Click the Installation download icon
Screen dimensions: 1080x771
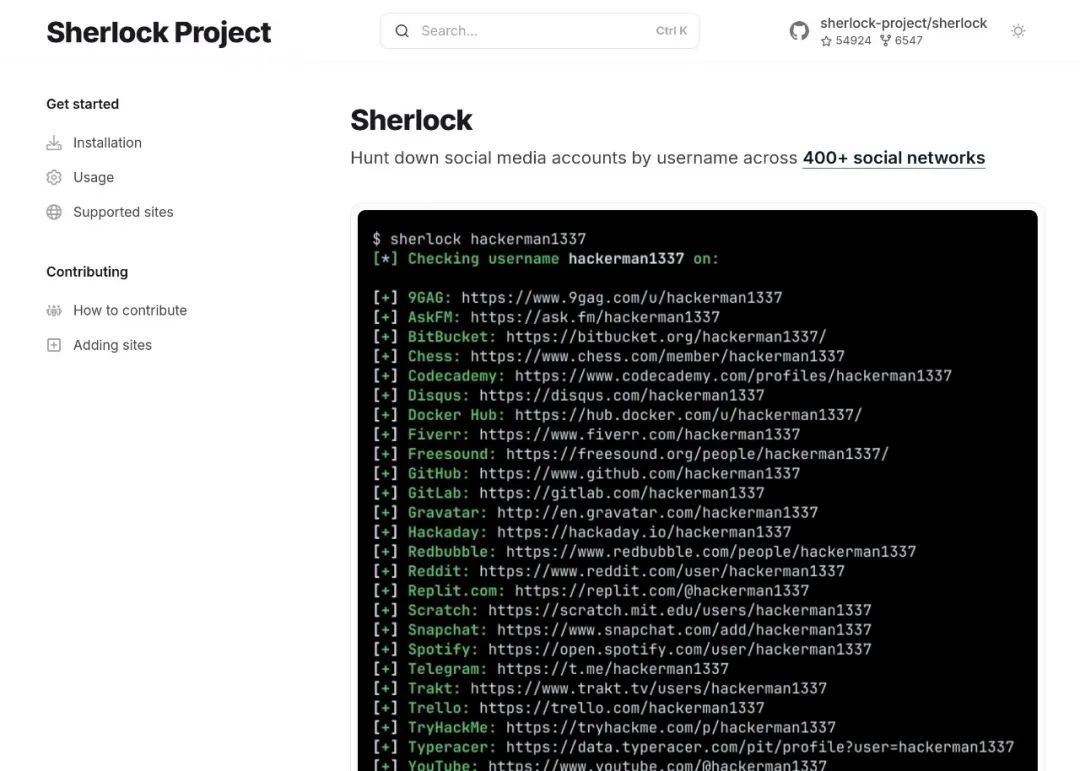54,143
